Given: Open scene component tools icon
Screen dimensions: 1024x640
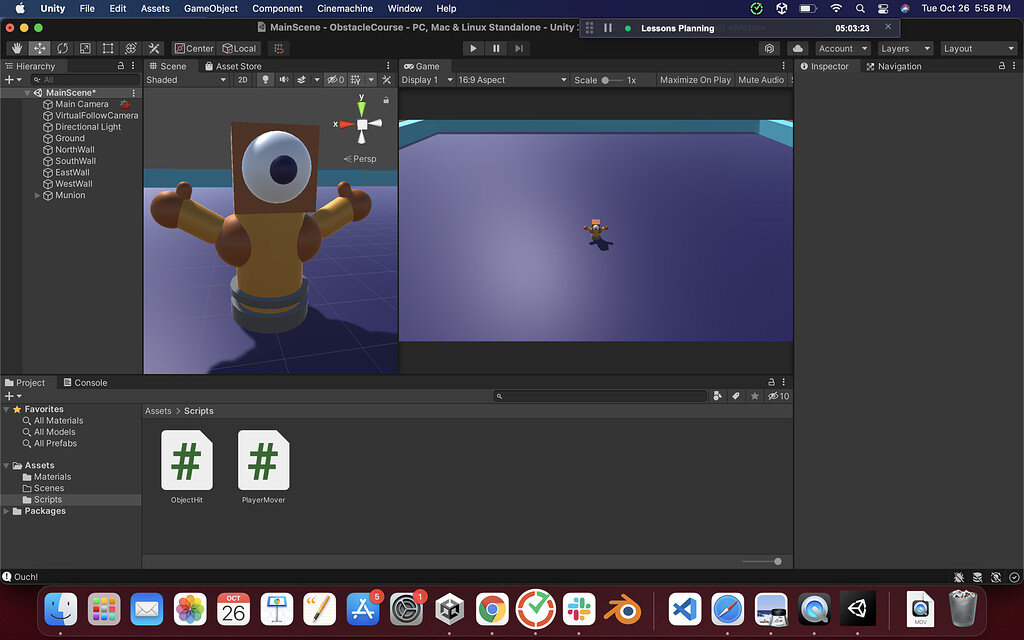Looking at the screenshot, I should (x=387, y=80).
